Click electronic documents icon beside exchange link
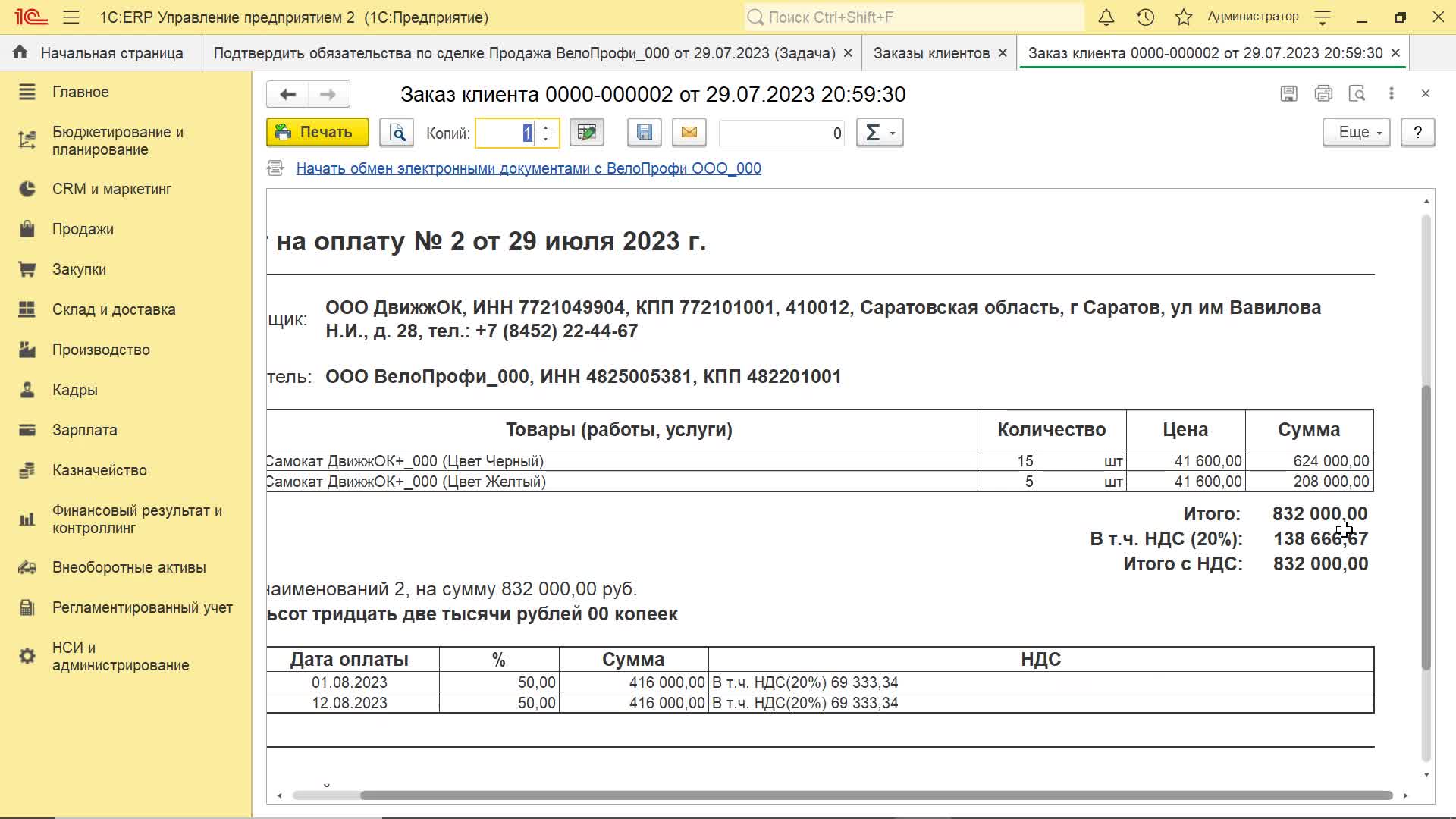The height and width of the screenshot is (819, 1456). pos(275,168)
